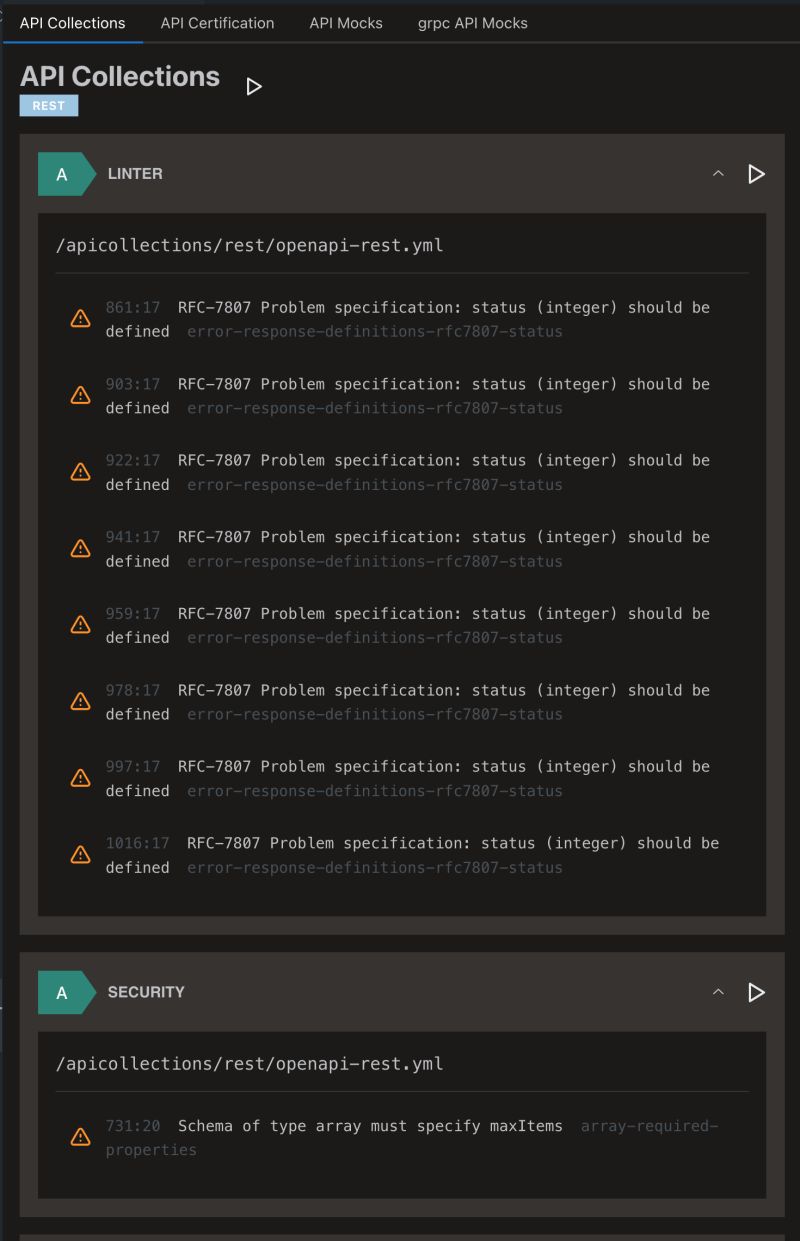Screen dimensions: 800x1241
Task: Select the SECURITY grade A badge
Action: click(62, 992)
